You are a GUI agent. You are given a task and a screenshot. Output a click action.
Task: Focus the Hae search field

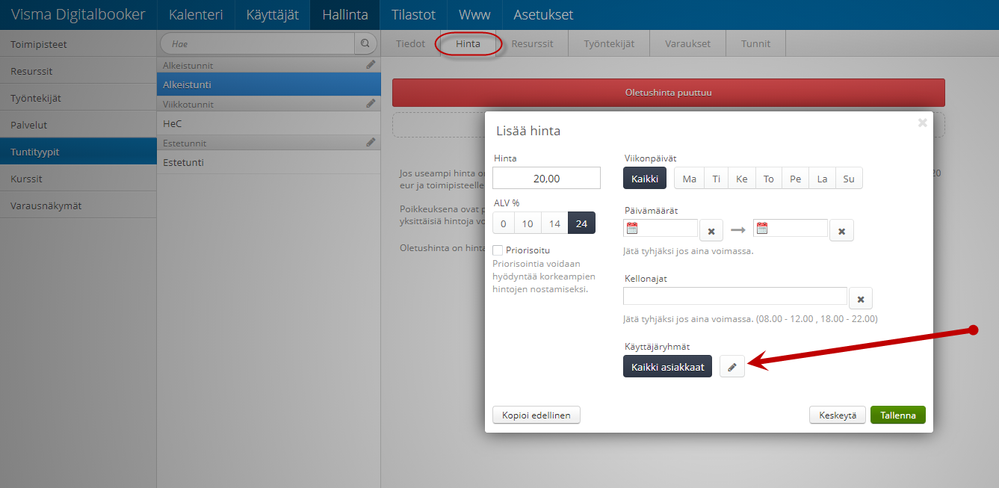[x=257, y=44]
